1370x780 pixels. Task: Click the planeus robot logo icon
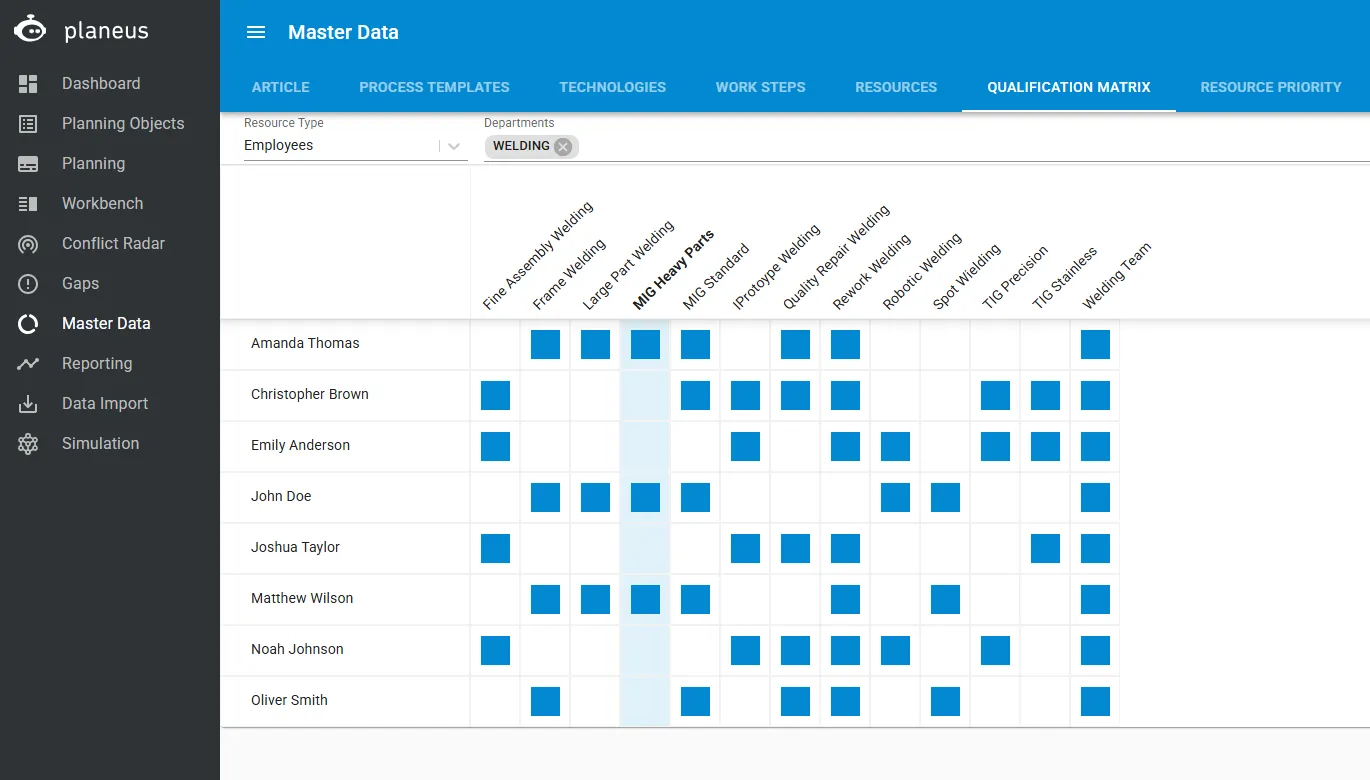30,29
